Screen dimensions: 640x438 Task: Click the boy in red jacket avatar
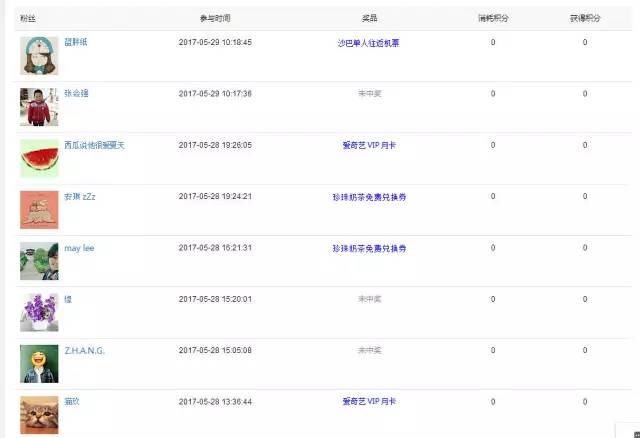point(39,107)
